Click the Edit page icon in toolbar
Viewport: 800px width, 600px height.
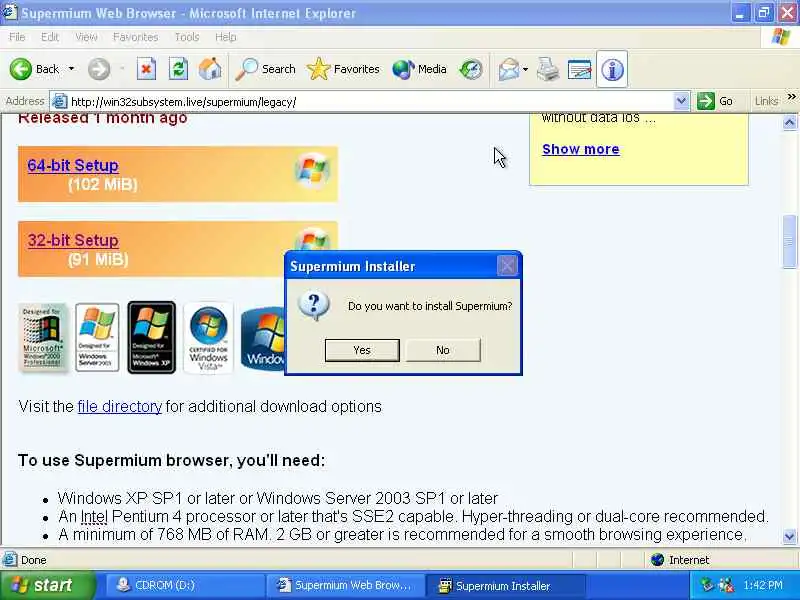(580, 69)
